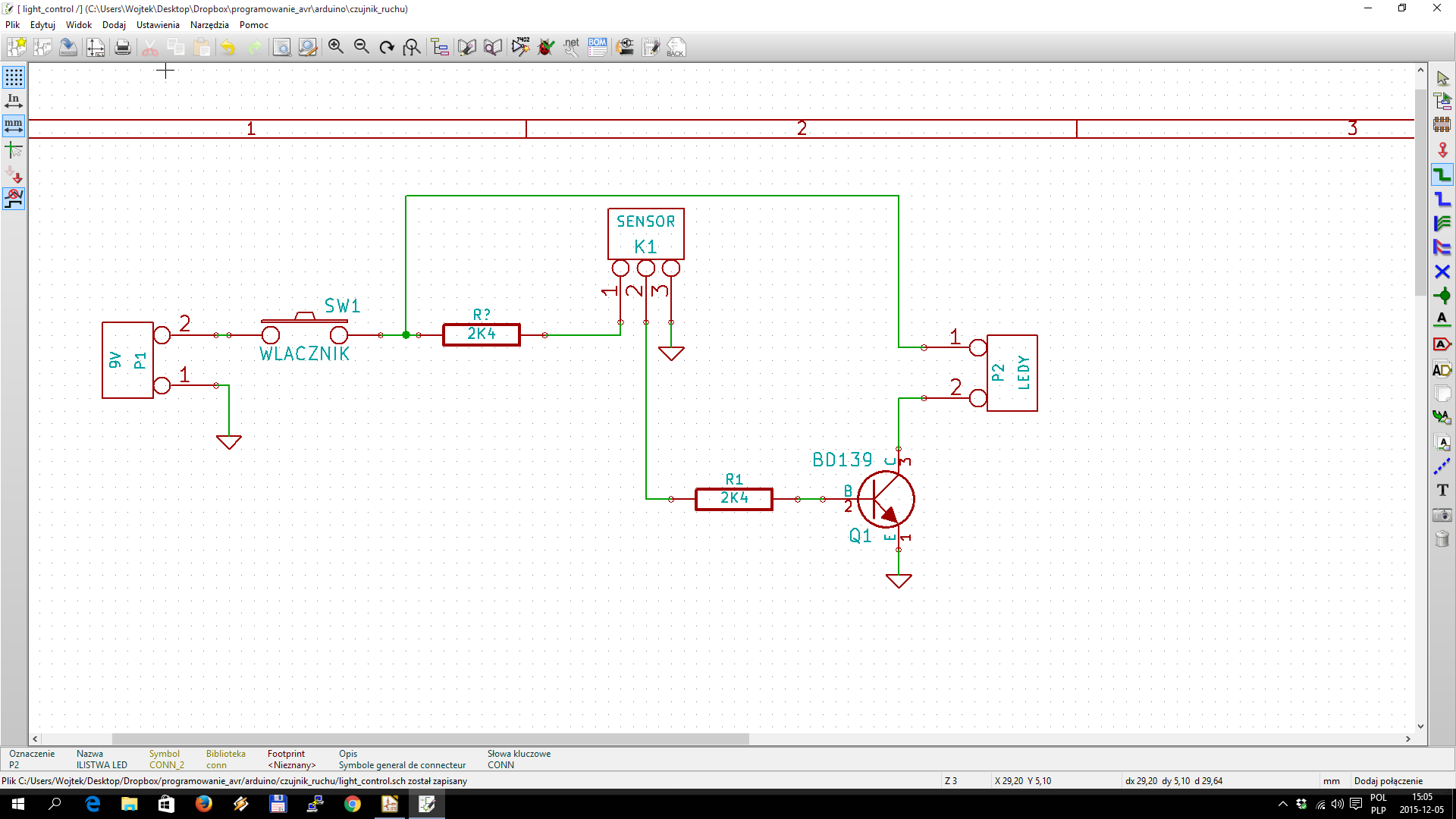Choose the Place power port tool

[x=1442, y=151]
